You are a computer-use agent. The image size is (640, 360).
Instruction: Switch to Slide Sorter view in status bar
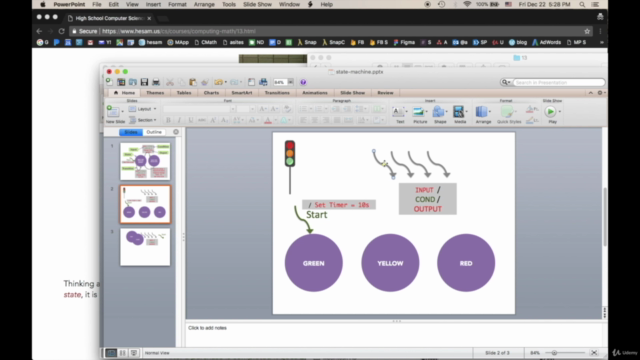[122, 353]
